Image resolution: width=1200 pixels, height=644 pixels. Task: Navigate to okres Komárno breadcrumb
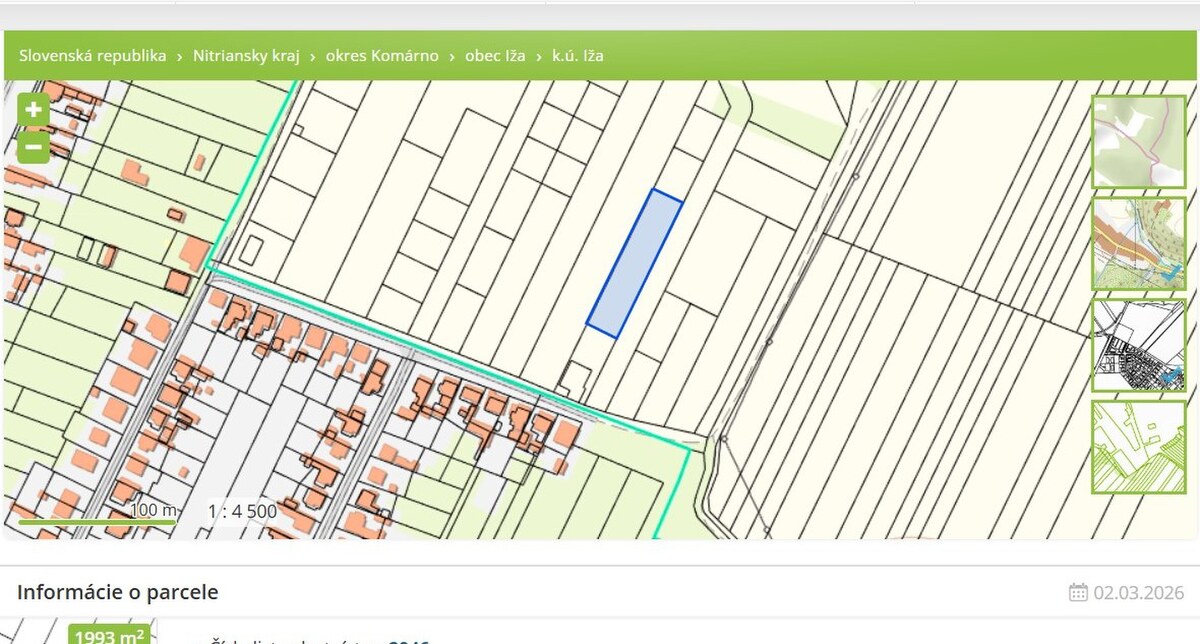tap(382, 56)
